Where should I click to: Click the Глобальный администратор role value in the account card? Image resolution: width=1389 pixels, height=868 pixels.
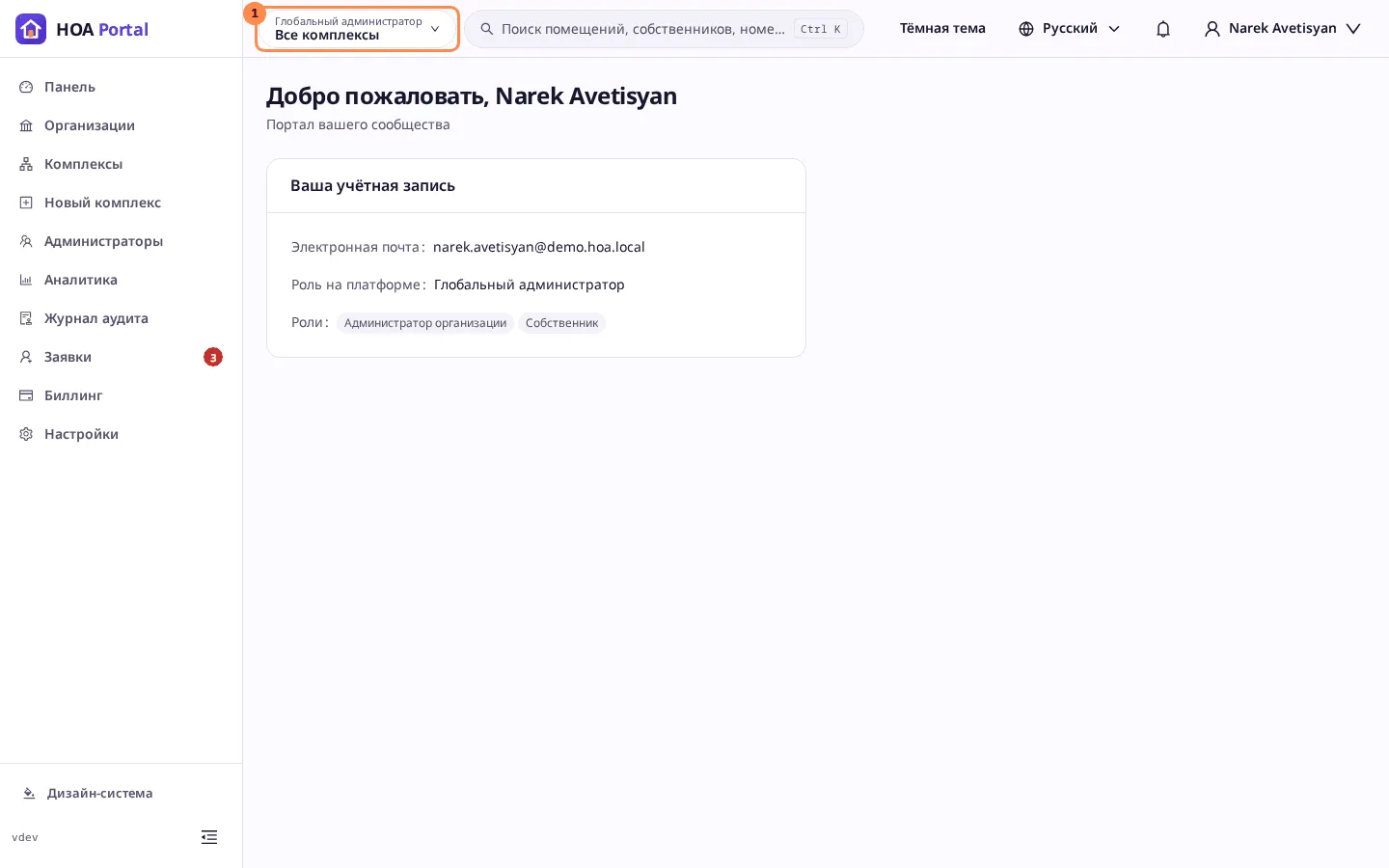[530, 285]
